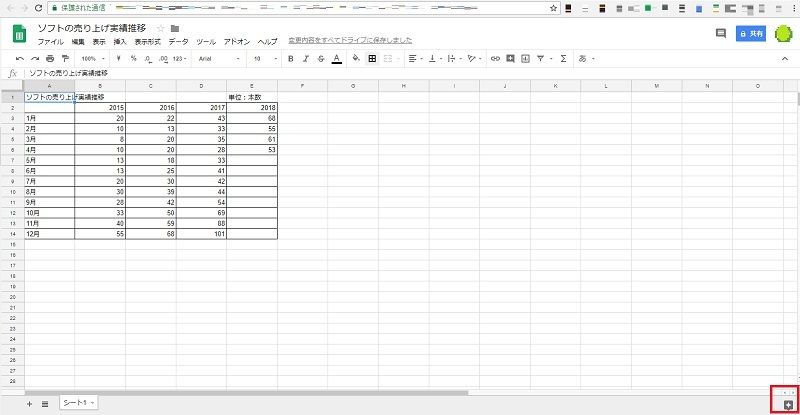
Task: Click the functions sigma icon
Action: [563, 59]
